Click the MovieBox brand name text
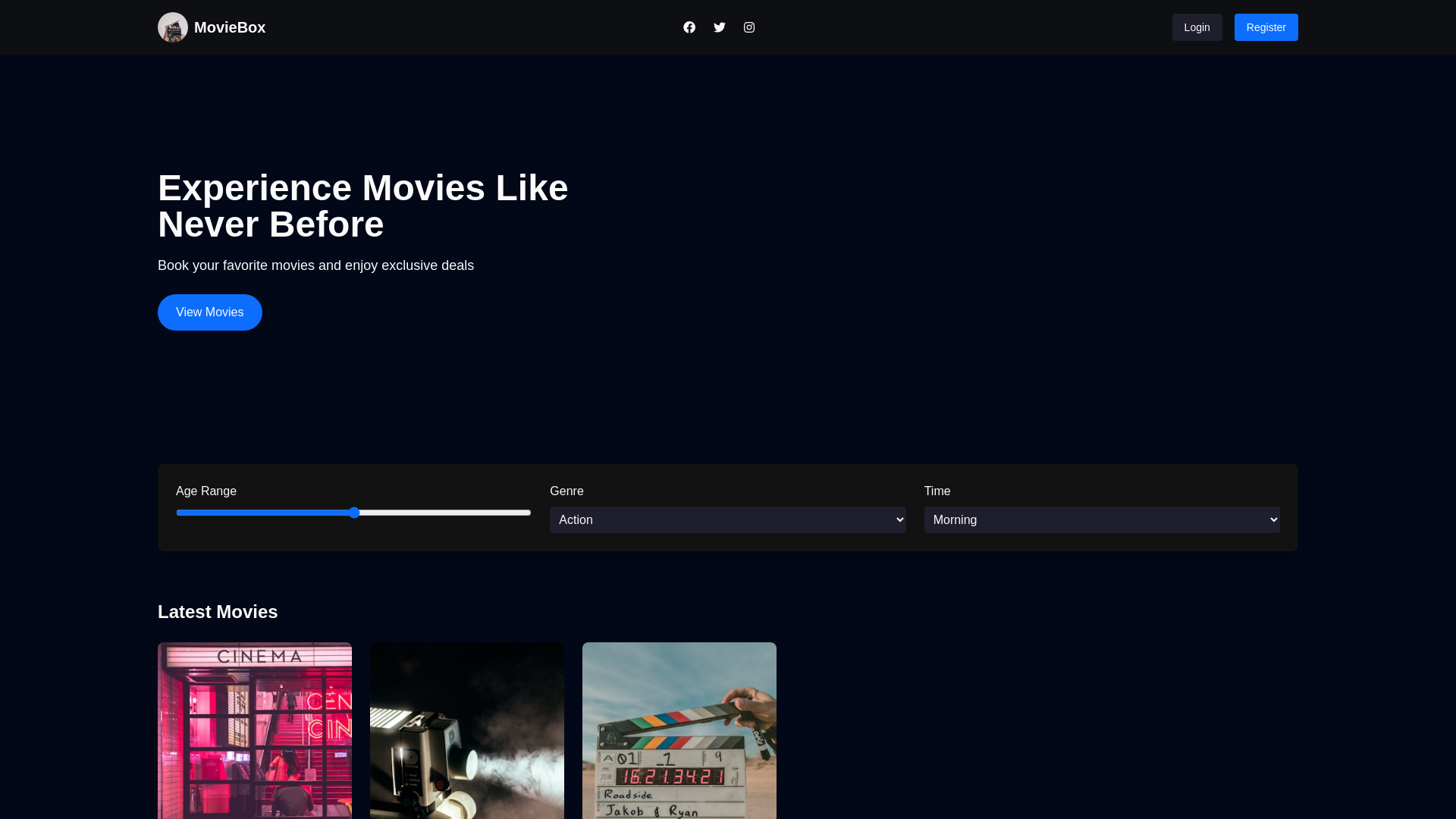Viewport: 1456px width, 819px height. [230, 27]
